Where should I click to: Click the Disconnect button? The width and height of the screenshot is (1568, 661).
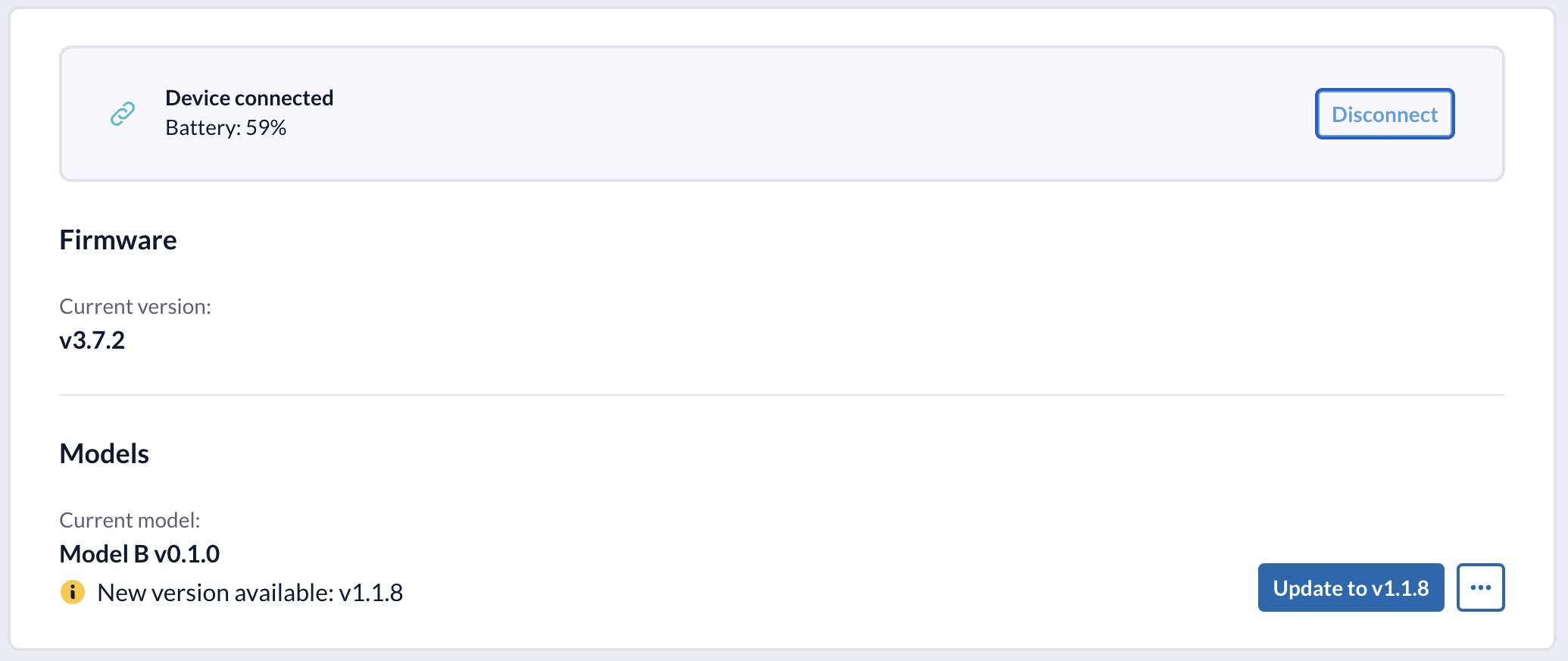tap(1384, 114)
